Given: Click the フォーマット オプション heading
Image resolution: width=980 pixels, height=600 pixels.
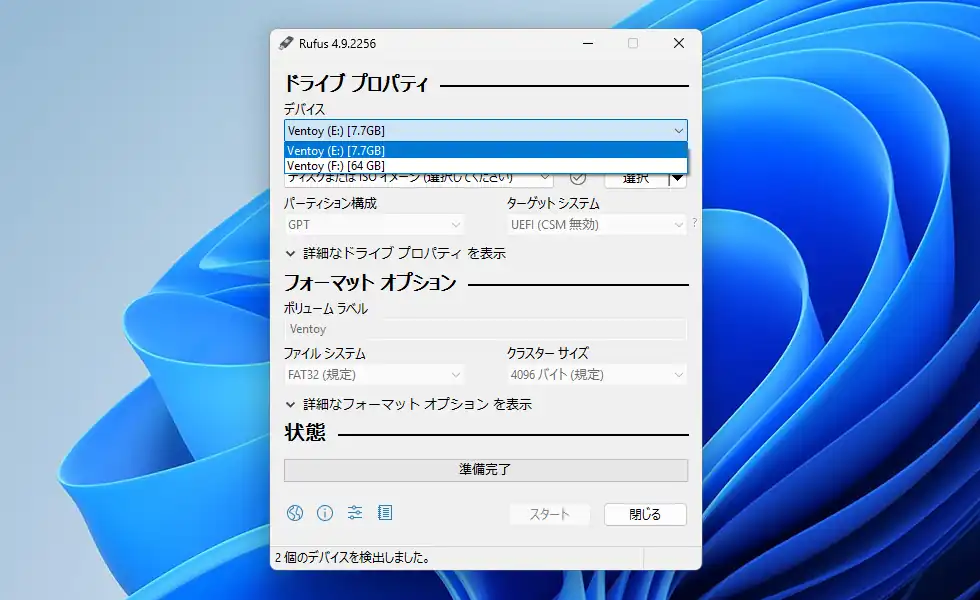Looking at the screenshot, I should coord(371,282).
